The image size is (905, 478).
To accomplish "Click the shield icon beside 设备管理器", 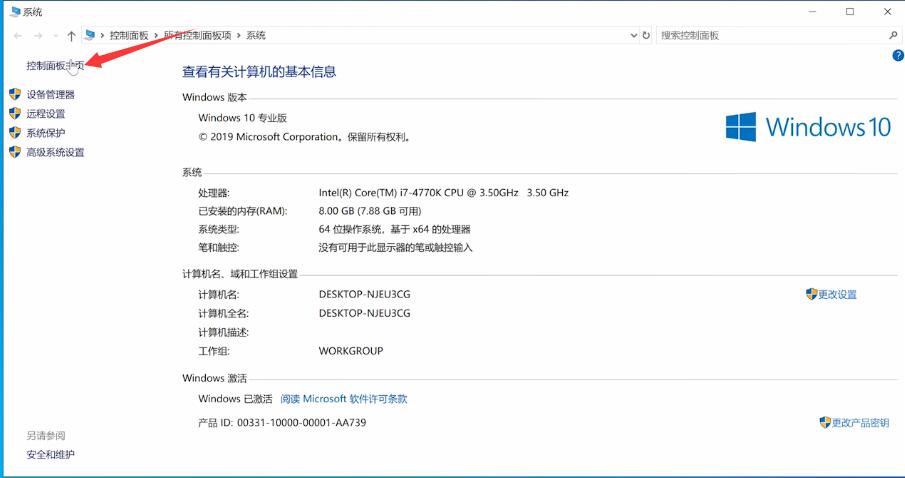I will point(15,94).
